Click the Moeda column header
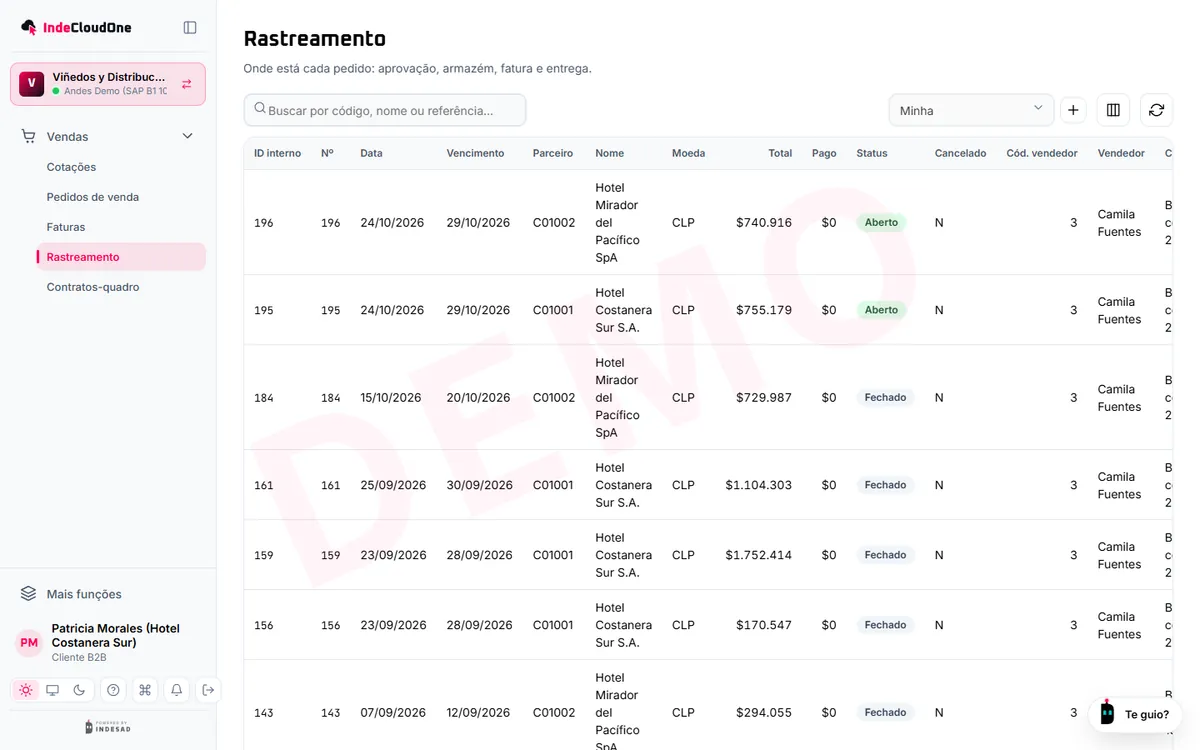This screenshot has width=1200, height=750. 688,153
